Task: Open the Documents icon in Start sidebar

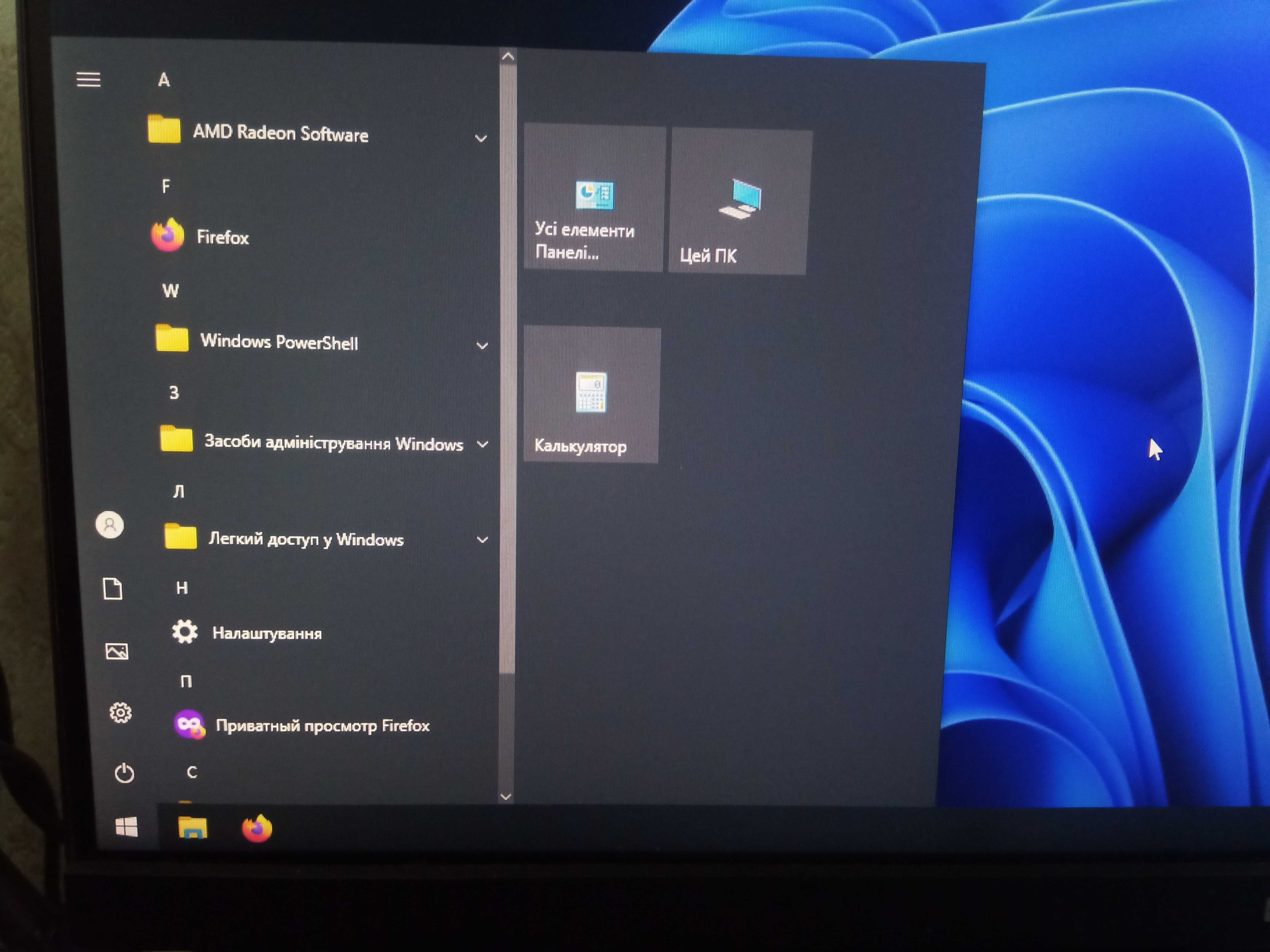Action: pos(112,588)
